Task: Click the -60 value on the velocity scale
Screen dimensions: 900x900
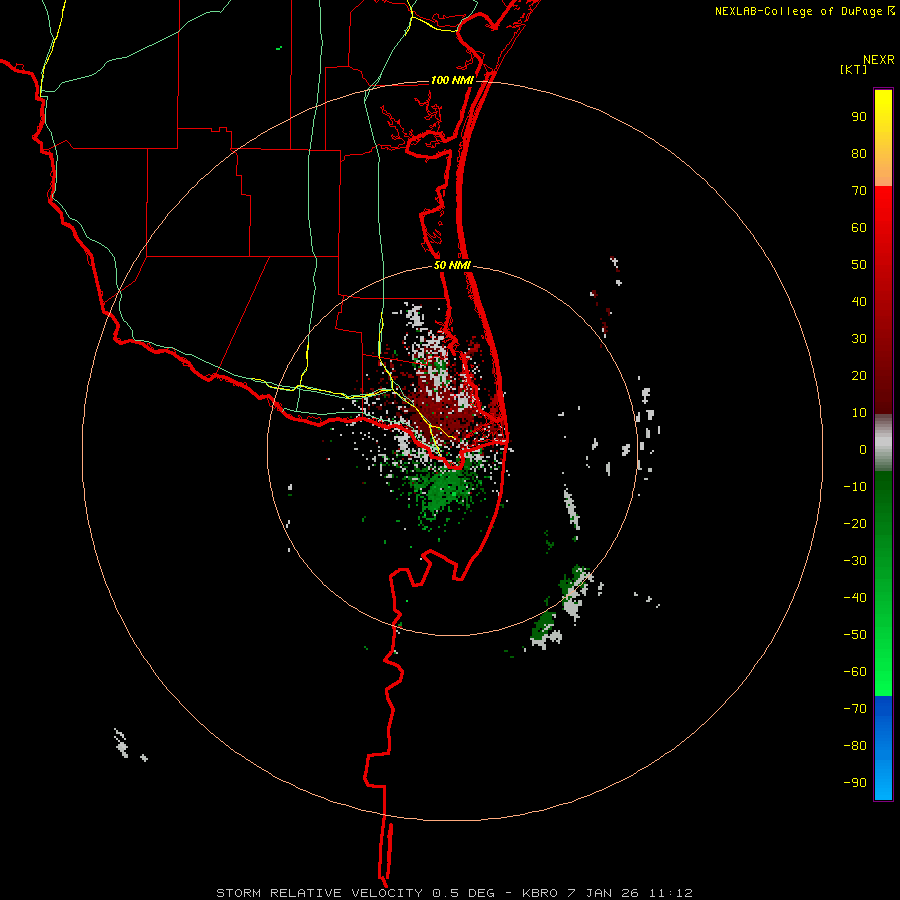Action: [x=855, y=672]
